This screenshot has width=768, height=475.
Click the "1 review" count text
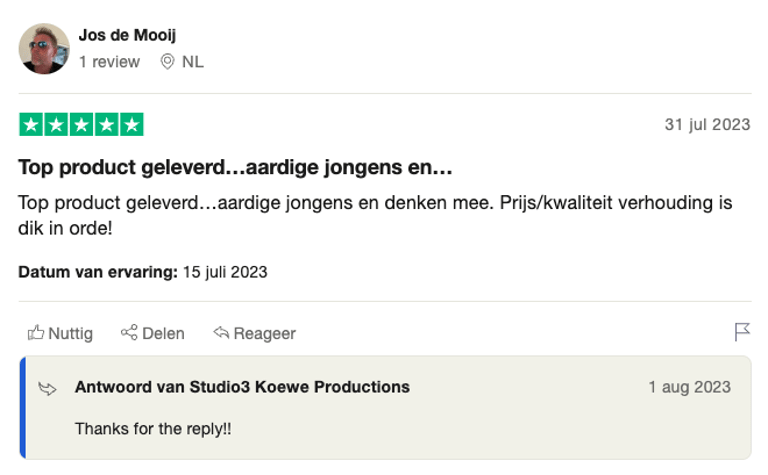click(109, 62)
